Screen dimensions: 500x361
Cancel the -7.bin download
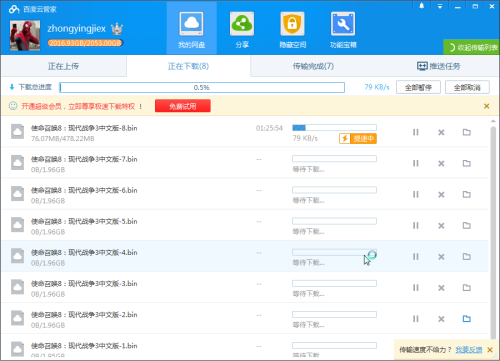441,163
